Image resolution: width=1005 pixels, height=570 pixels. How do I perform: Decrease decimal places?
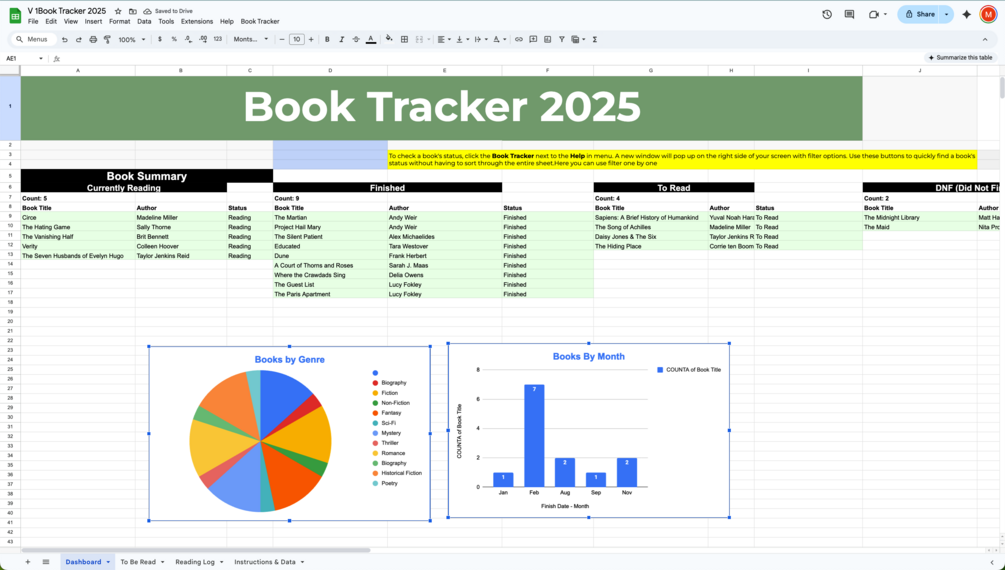(x=188, y=39)
